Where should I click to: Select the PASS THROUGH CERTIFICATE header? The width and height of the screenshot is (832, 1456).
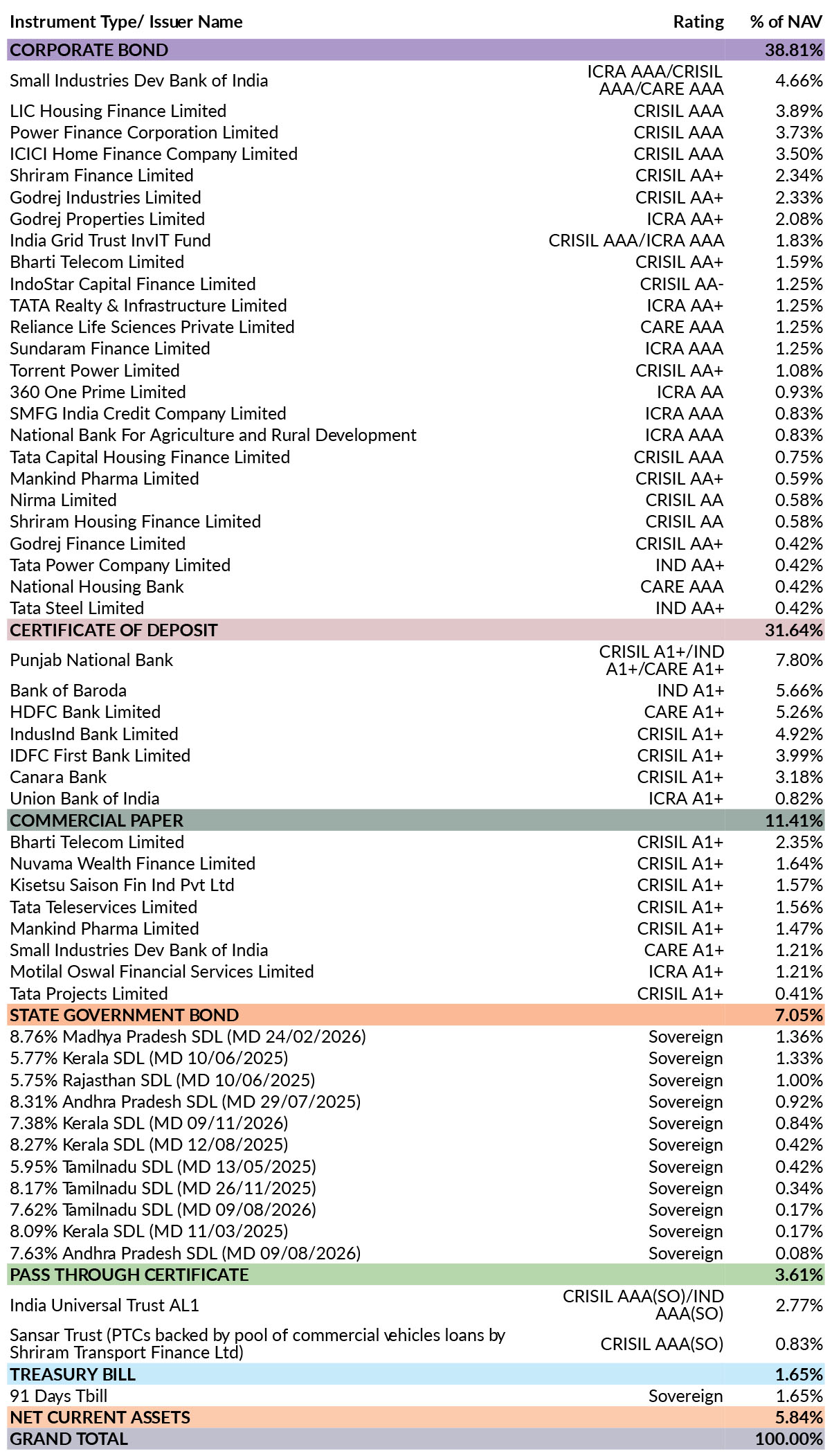click(416, 1275)
